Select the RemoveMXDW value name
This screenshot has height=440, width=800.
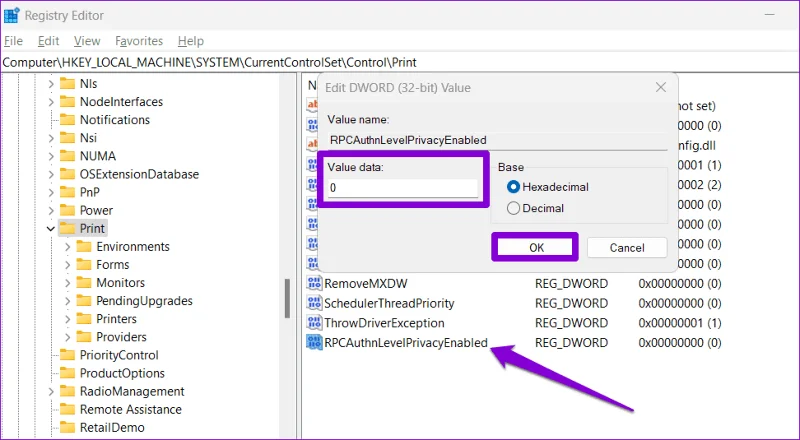(x=366, y=283)
